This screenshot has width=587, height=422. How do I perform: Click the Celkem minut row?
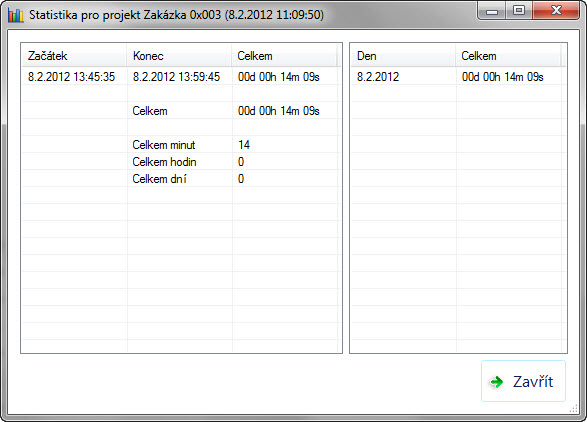tap(181, 145)
